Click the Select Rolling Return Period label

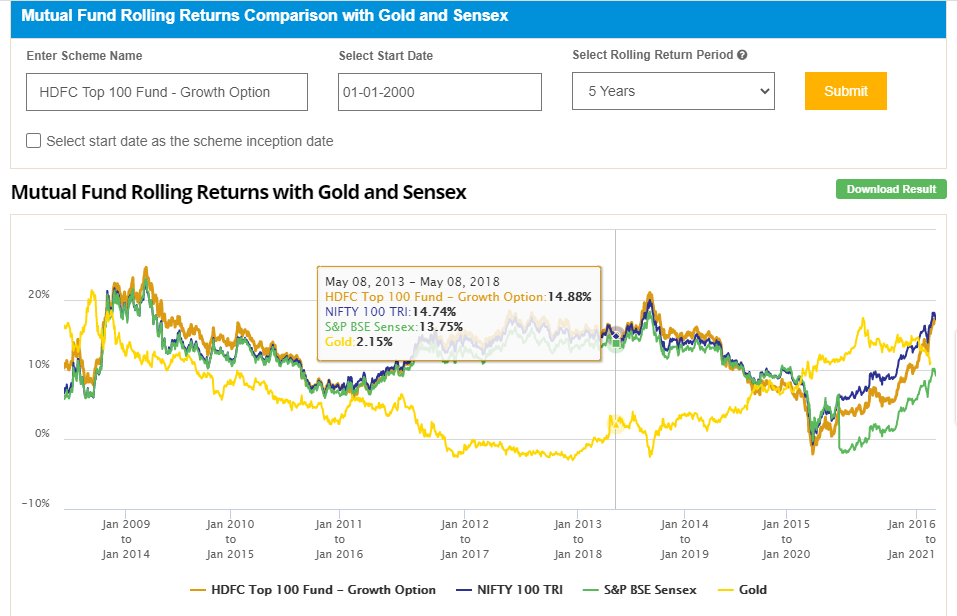[652, 55]
